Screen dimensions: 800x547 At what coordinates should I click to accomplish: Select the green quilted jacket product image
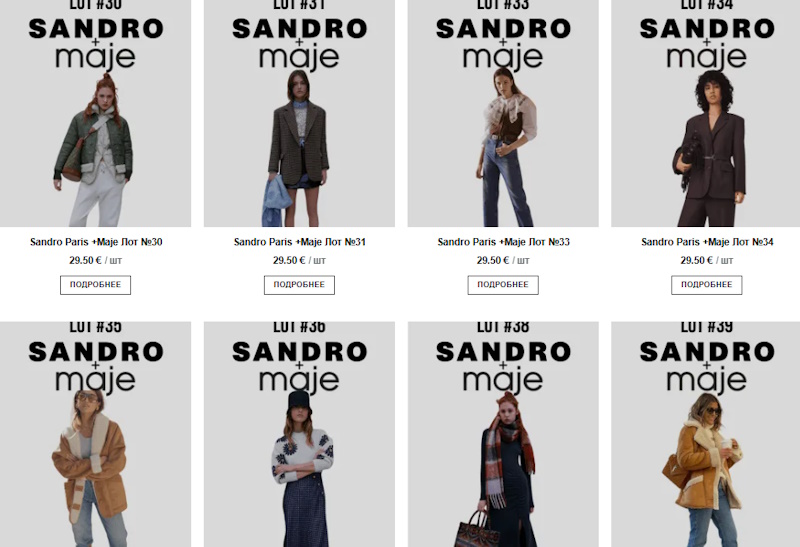[95, 113]
